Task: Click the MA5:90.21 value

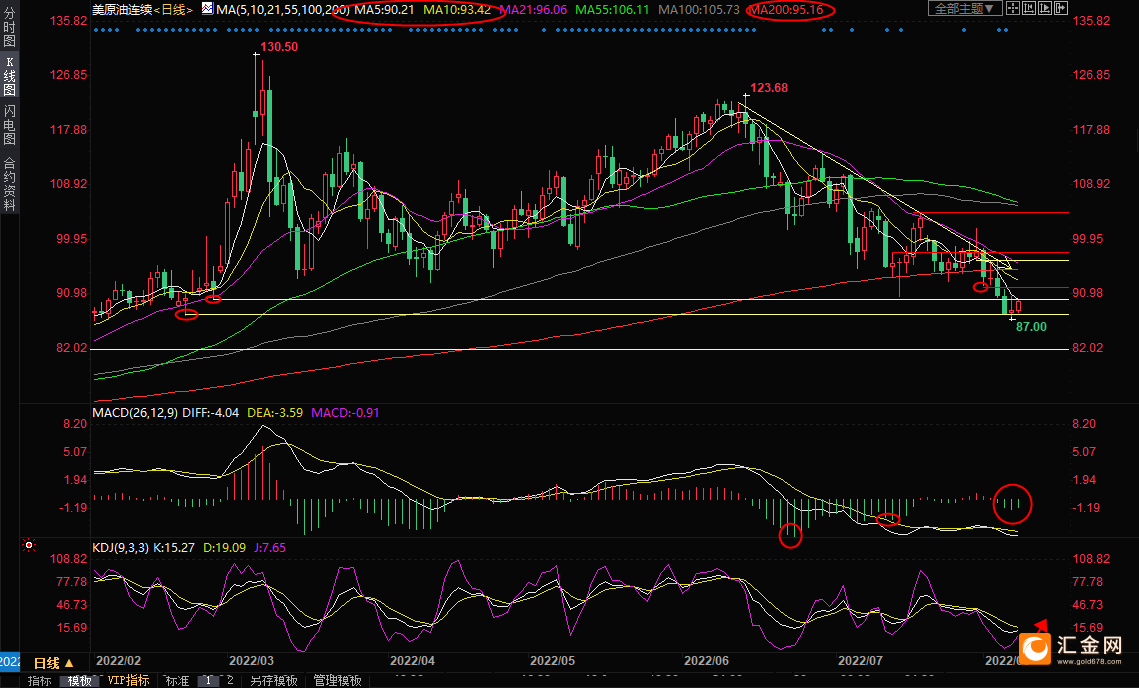Action: click(x=384, y=9)
